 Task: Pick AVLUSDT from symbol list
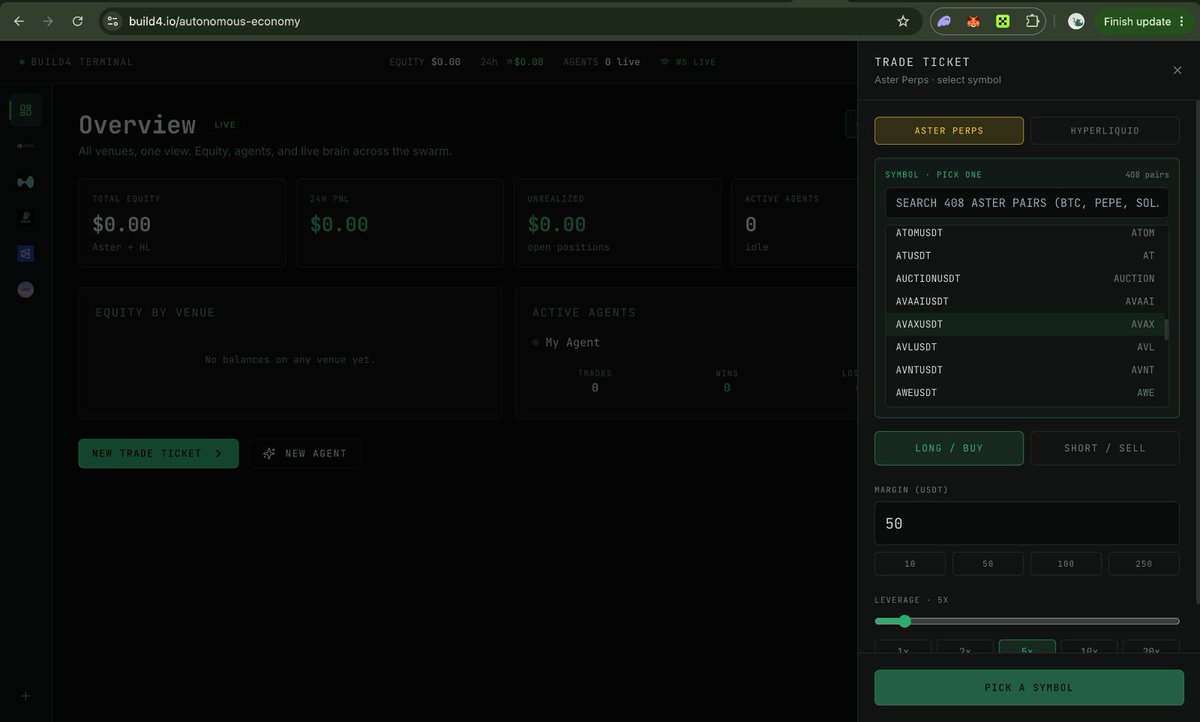pos(1025,347)
